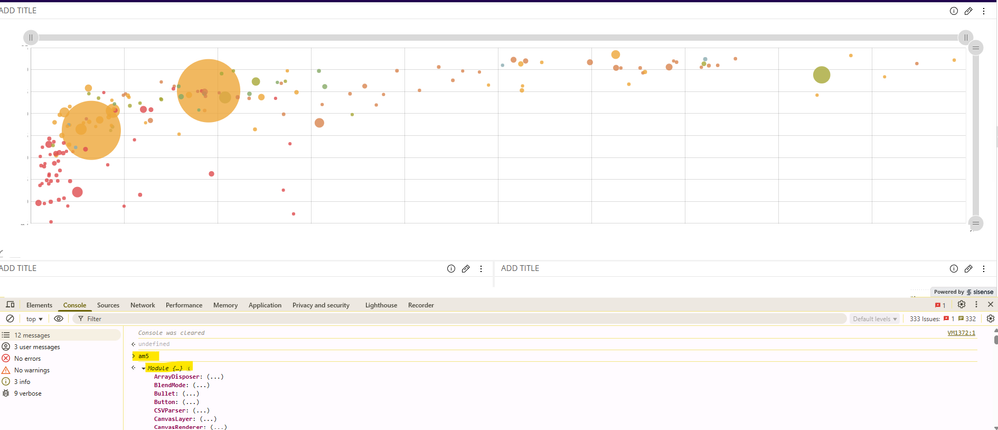
Task: Expand the Default levels dropdown
Action: (x=875, y=319)
